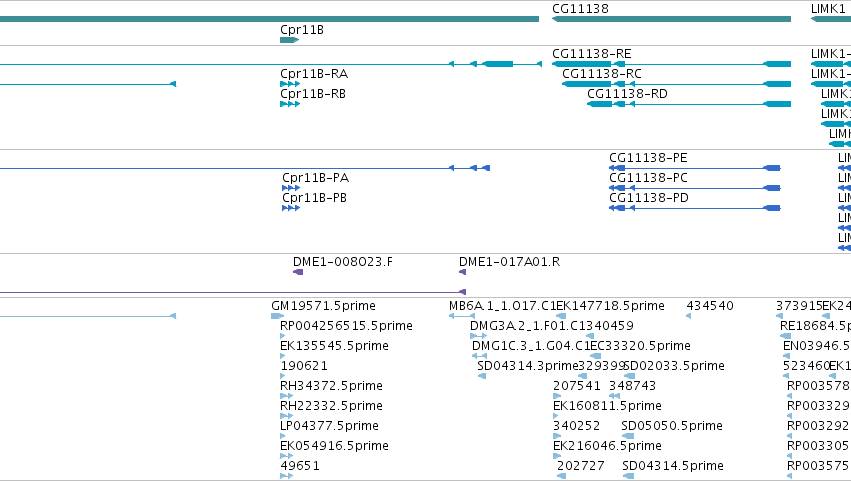Click the 348743 EST label
This screenshot has height=481, width=851.
[632, 386]
